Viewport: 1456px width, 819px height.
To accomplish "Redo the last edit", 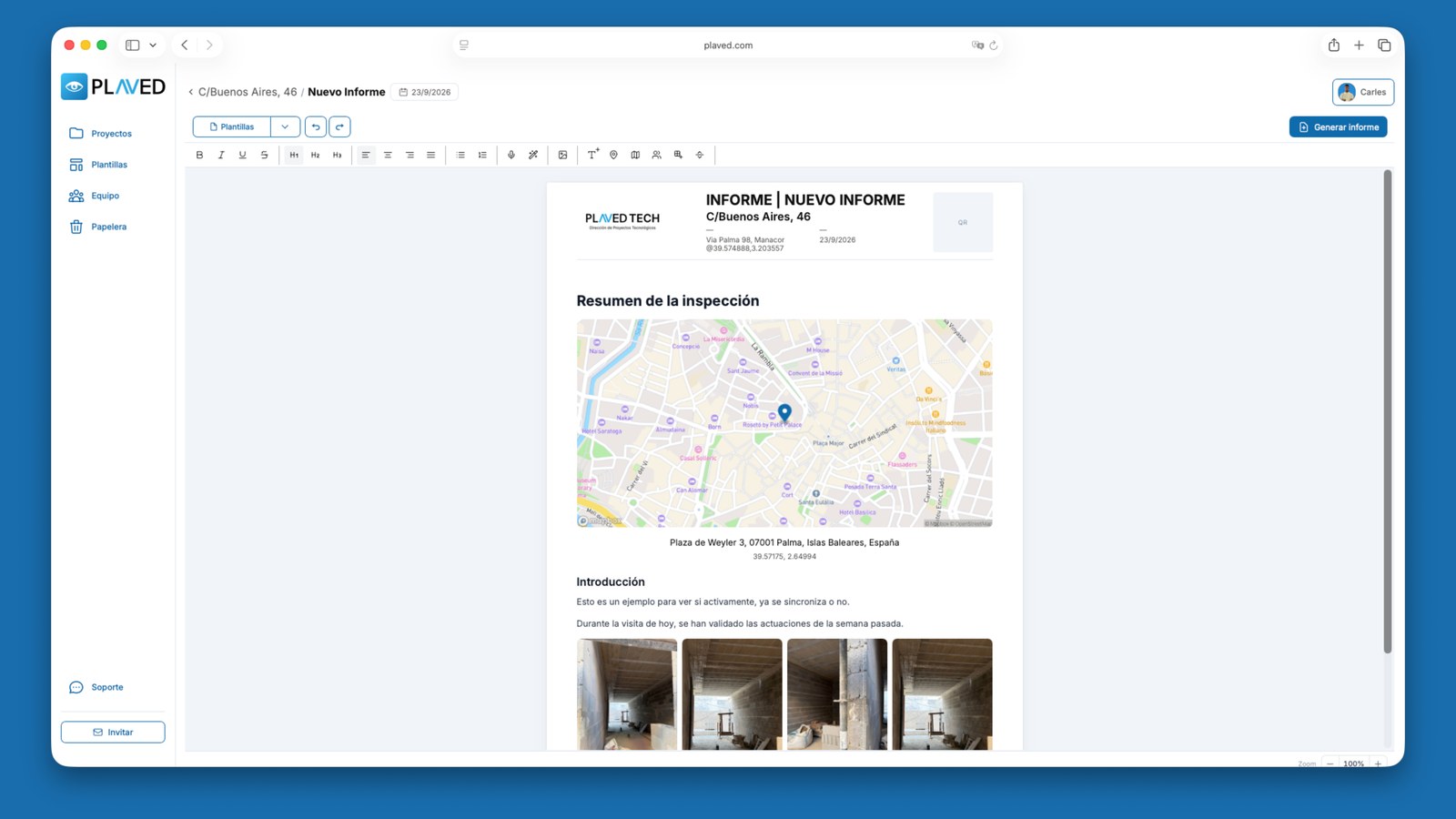I will (339, 126).
